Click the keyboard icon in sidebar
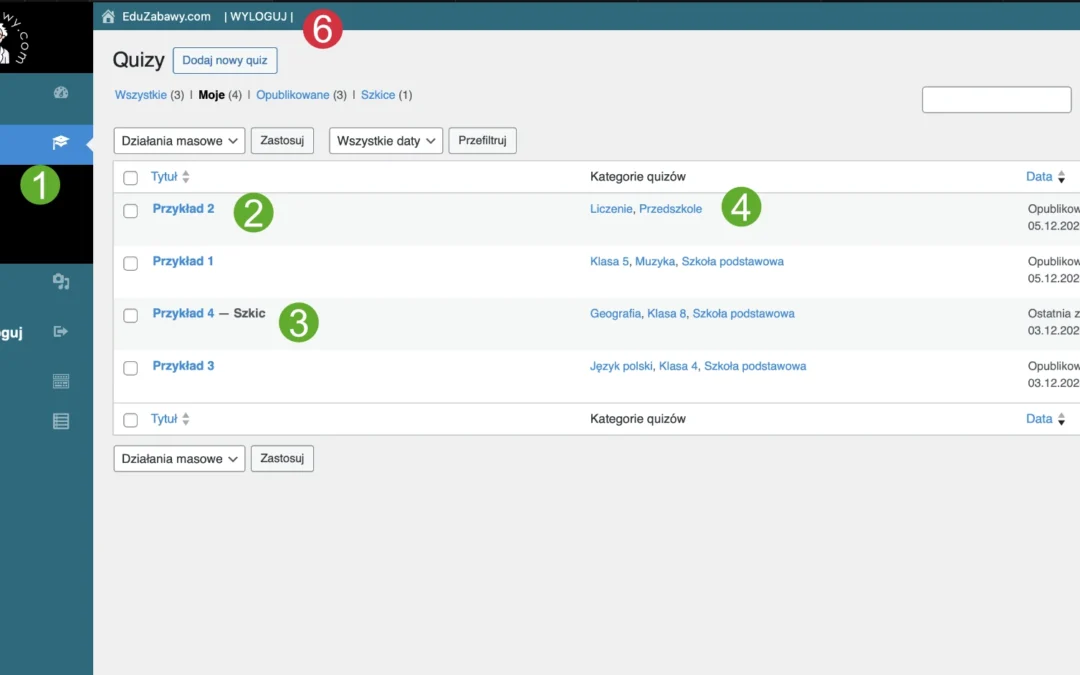 (x=61, y=381)
